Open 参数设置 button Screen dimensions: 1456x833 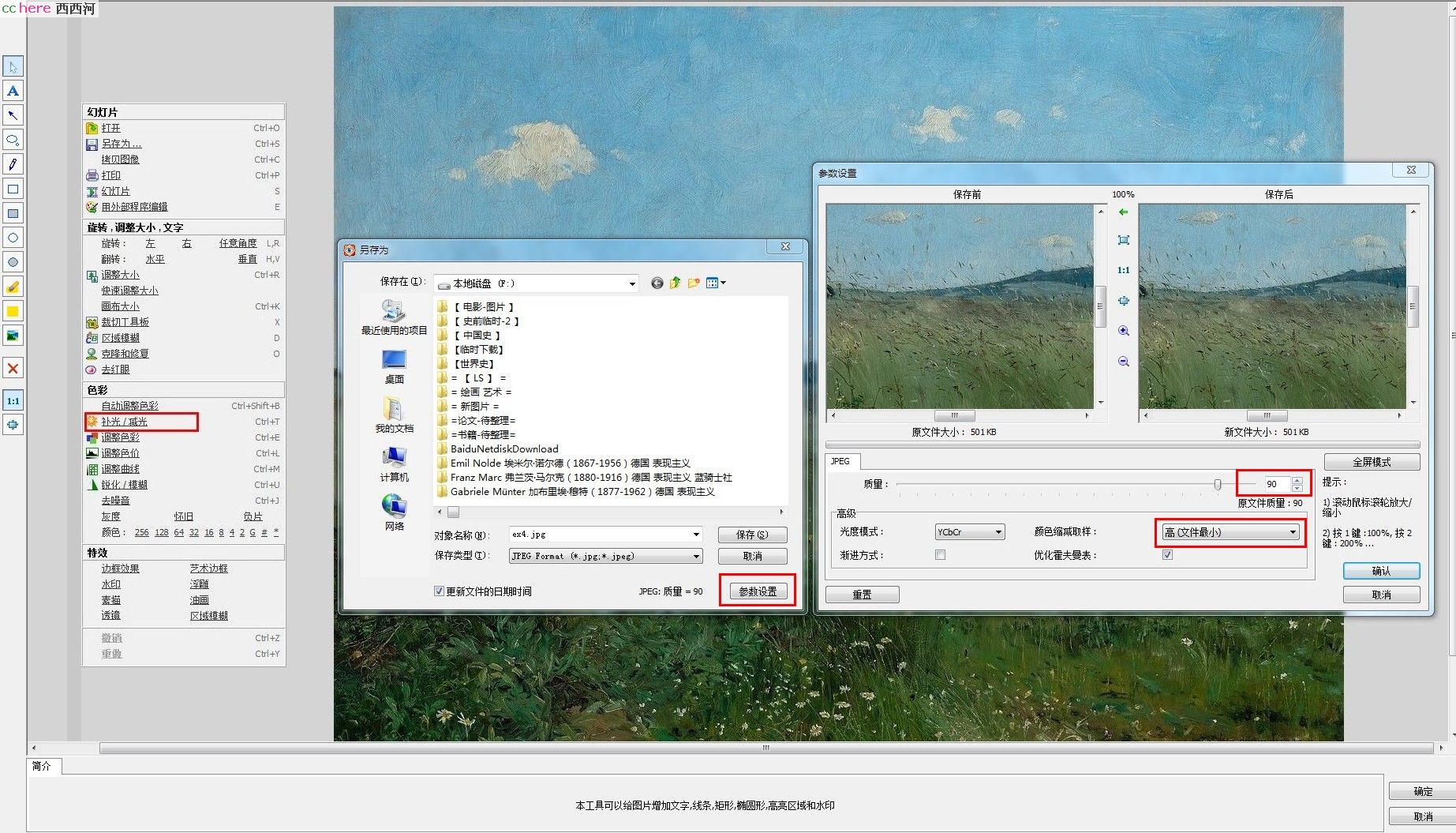click(x=758, y=591)
